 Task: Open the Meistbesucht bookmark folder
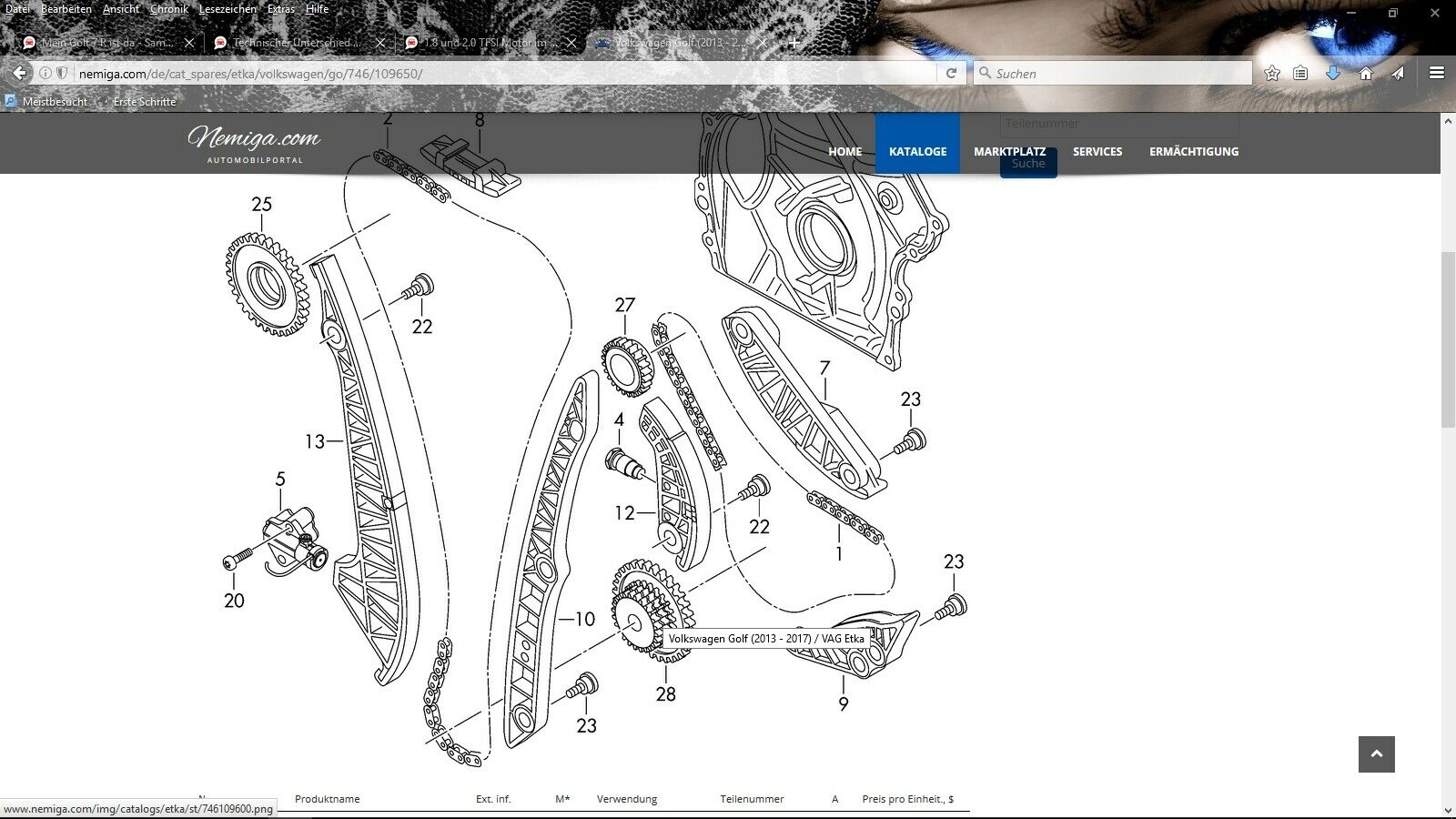(x=46, y=101)
